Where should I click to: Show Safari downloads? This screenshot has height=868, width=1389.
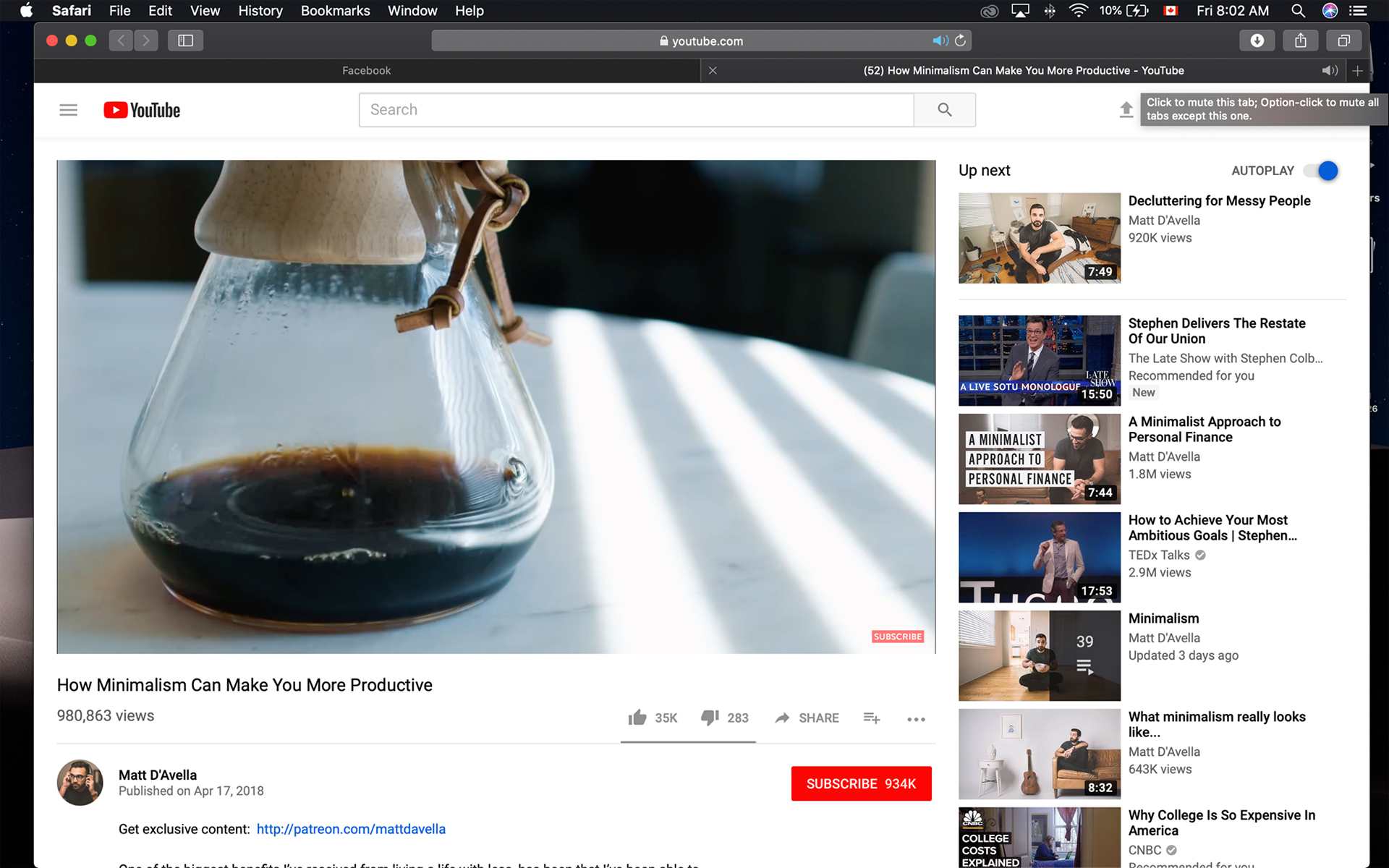coord(1257,41)
